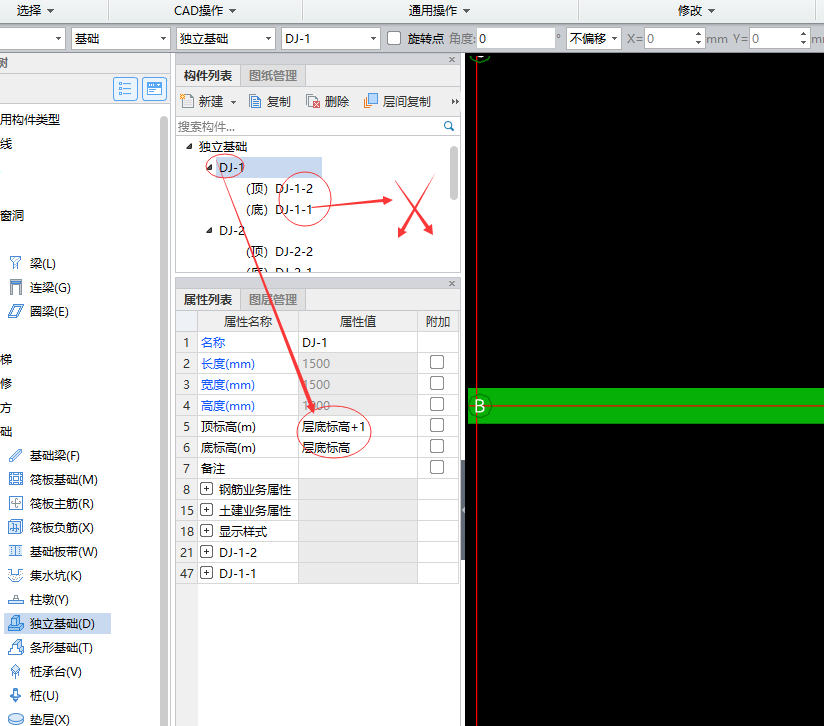
Task: Select the 连梁(G) component icon
Action: point(16,287)
